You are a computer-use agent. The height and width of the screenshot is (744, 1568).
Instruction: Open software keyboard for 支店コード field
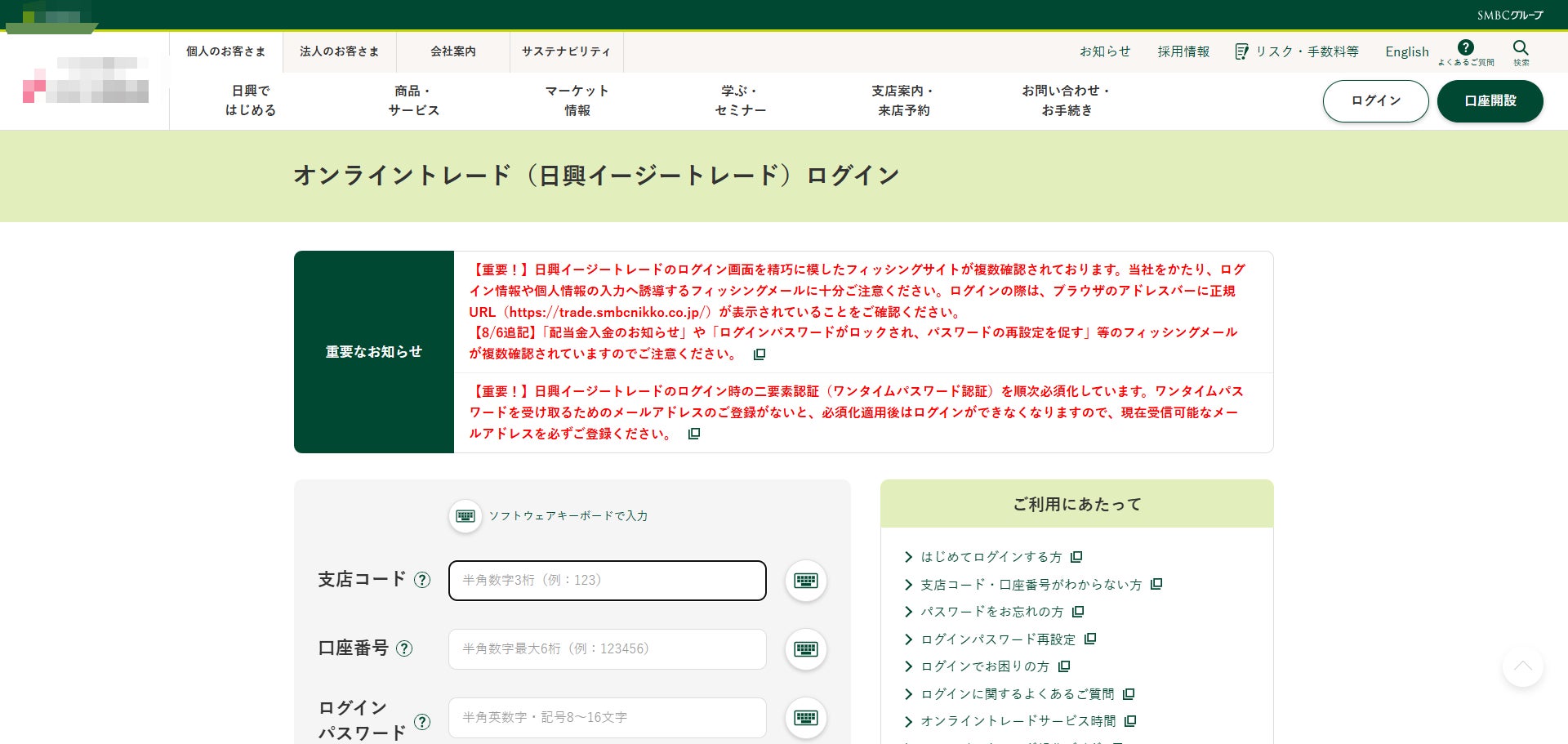point(806,581)
